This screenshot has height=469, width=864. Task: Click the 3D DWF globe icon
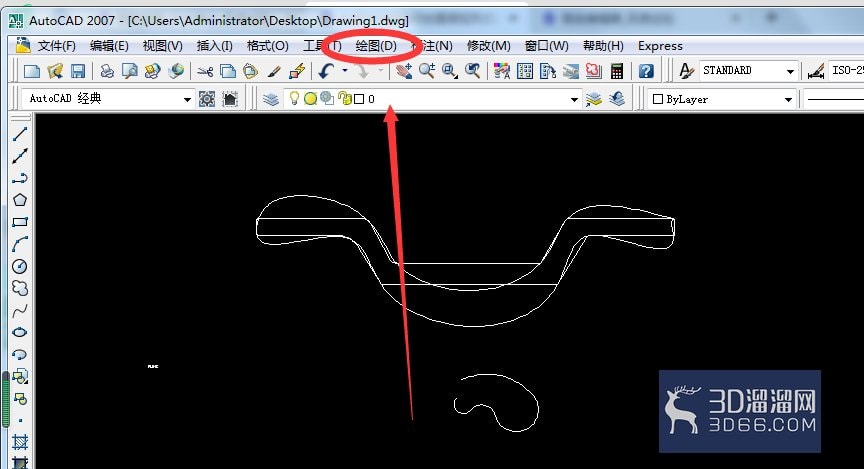coord(176,71)
